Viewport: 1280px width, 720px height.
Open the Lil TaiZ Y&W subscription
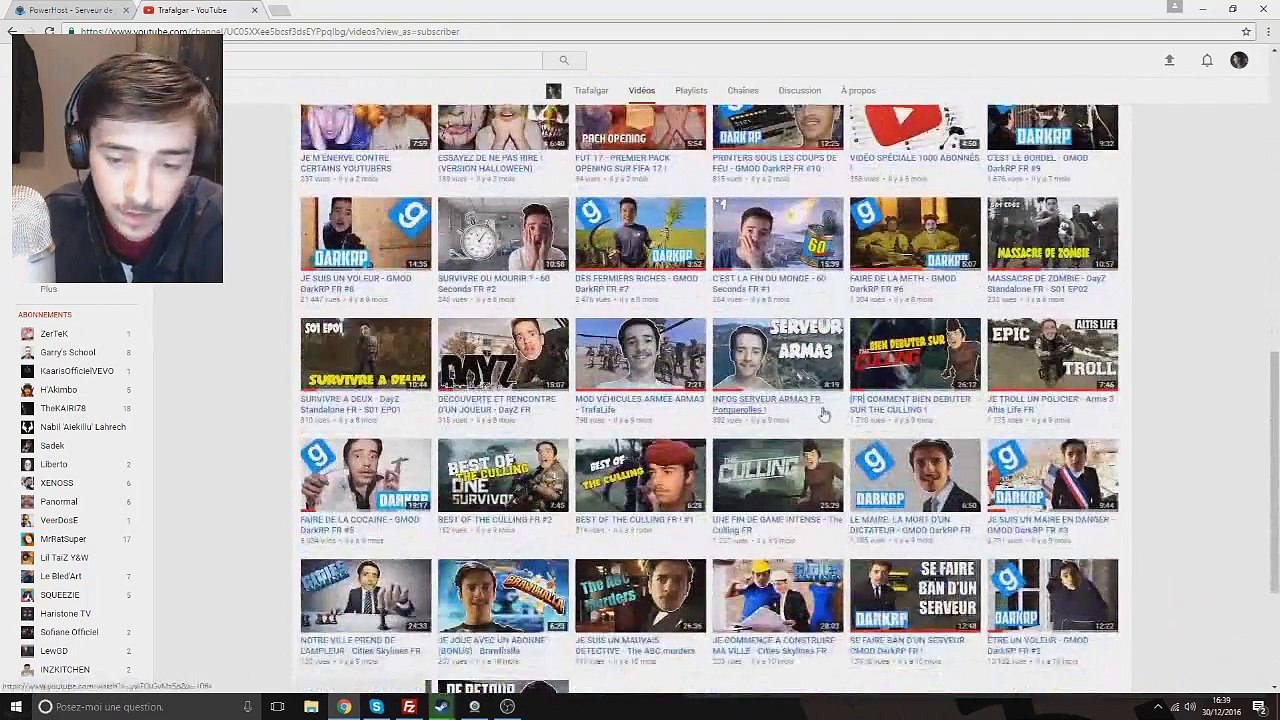coord(64,558)
